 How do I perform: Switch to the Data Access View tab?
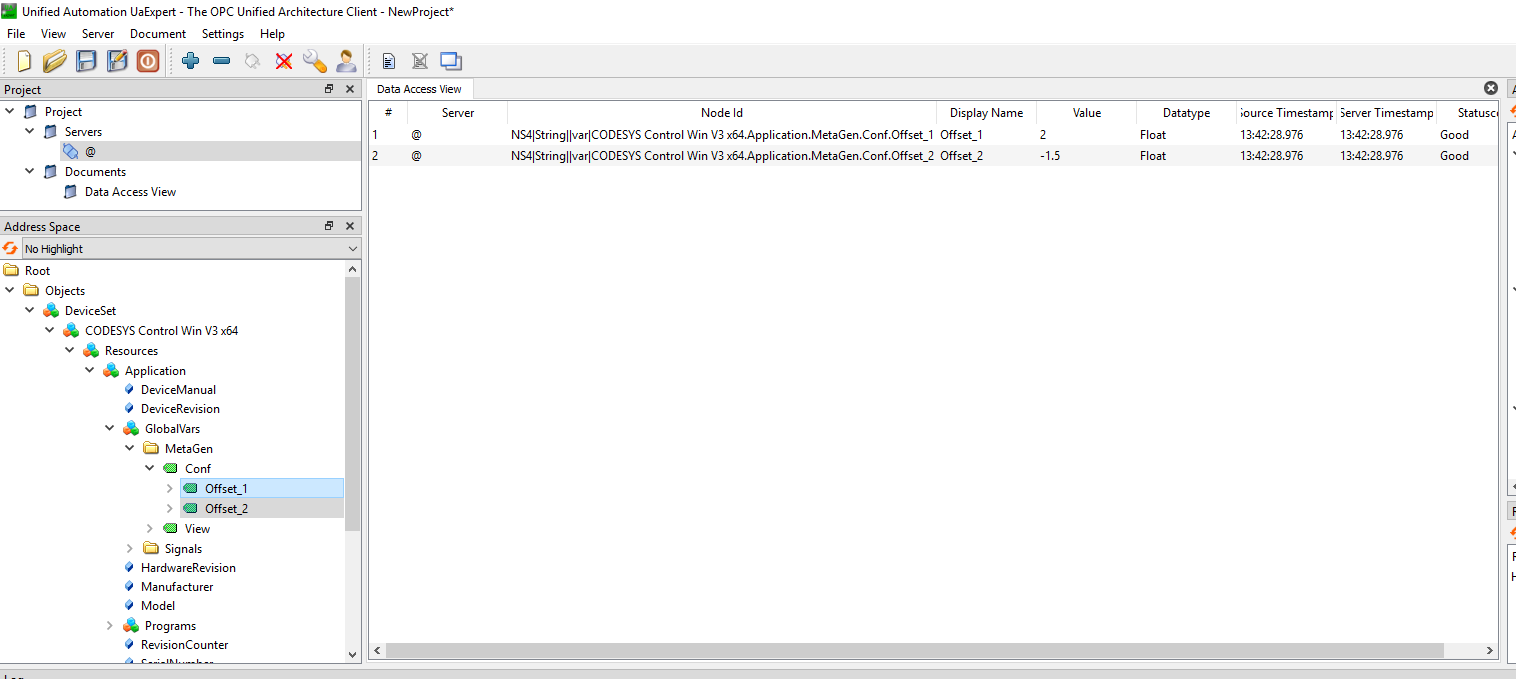point(419,89)
